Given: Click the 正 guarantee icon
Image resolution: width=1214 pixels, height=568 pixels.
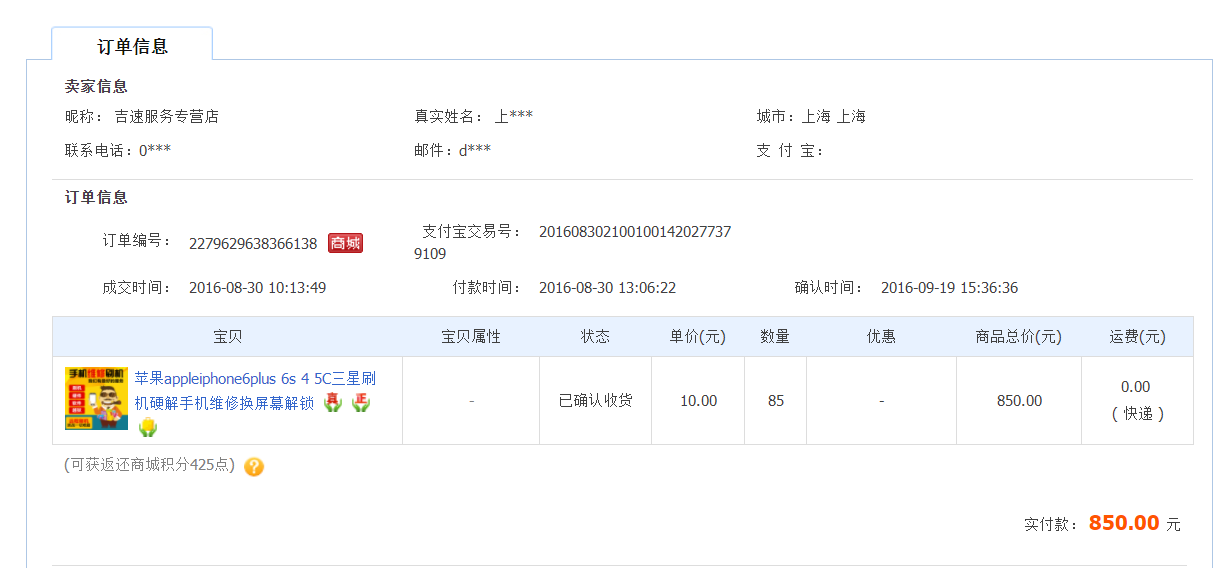Looking at the screenshot, I should [361, 403].
